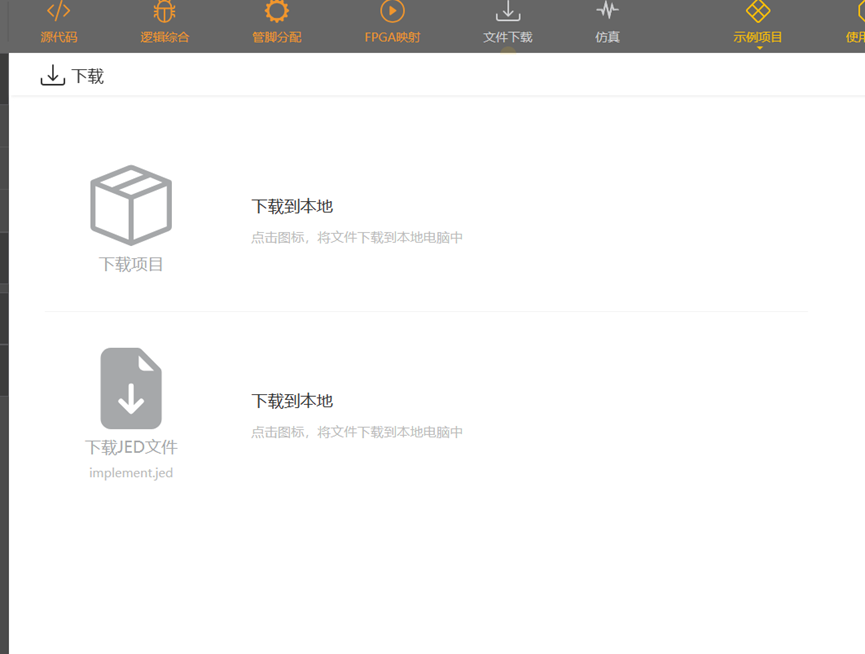Screen dimensions: 865x654
Task: Click 下载到本地 heading next to 下载项目
Action: (x=292, y=206)
